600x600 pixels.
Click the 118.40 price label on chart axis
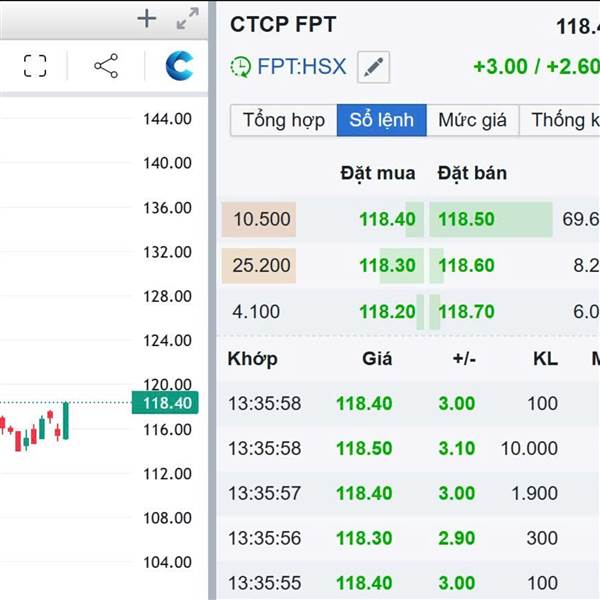[x=165, y=403]
